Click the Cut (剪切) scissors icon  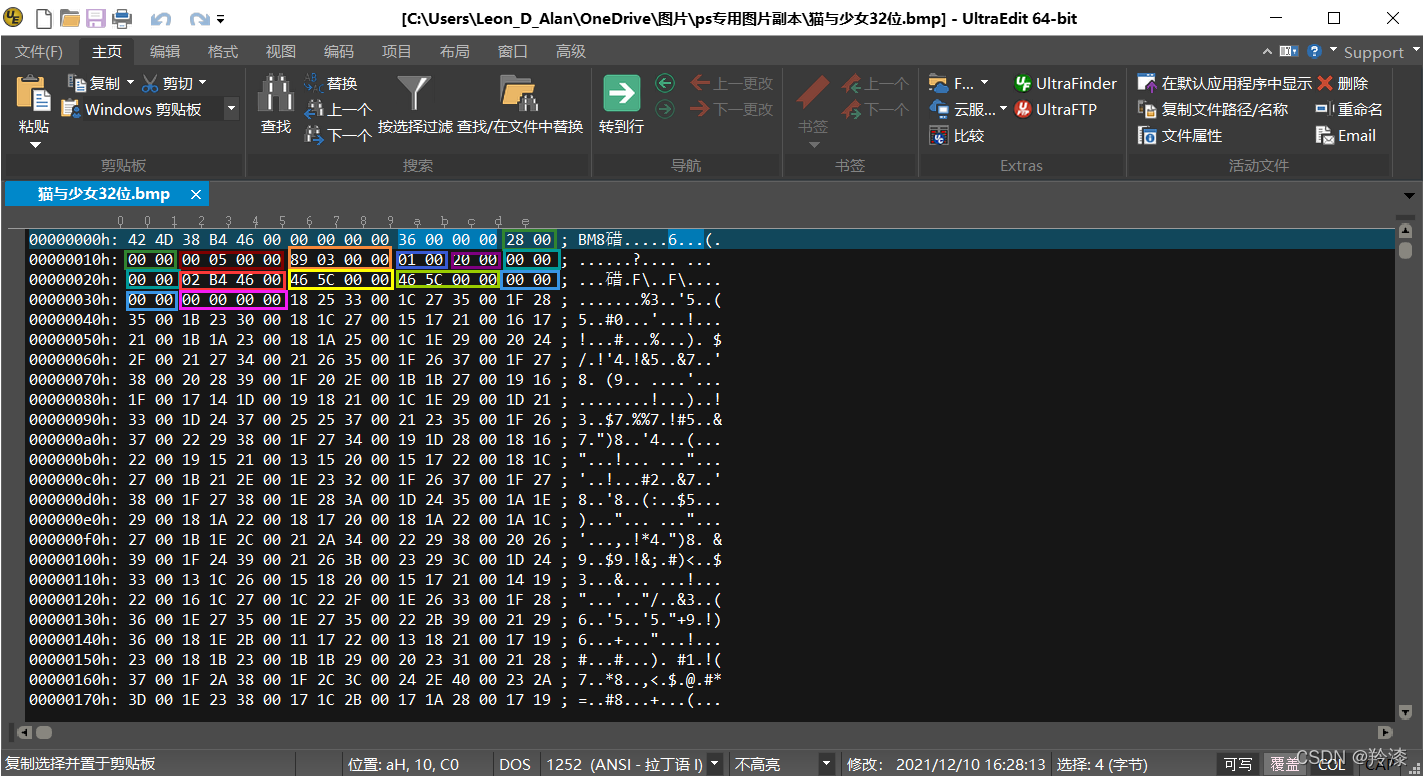pyautogui.click(x=150, y=83)
